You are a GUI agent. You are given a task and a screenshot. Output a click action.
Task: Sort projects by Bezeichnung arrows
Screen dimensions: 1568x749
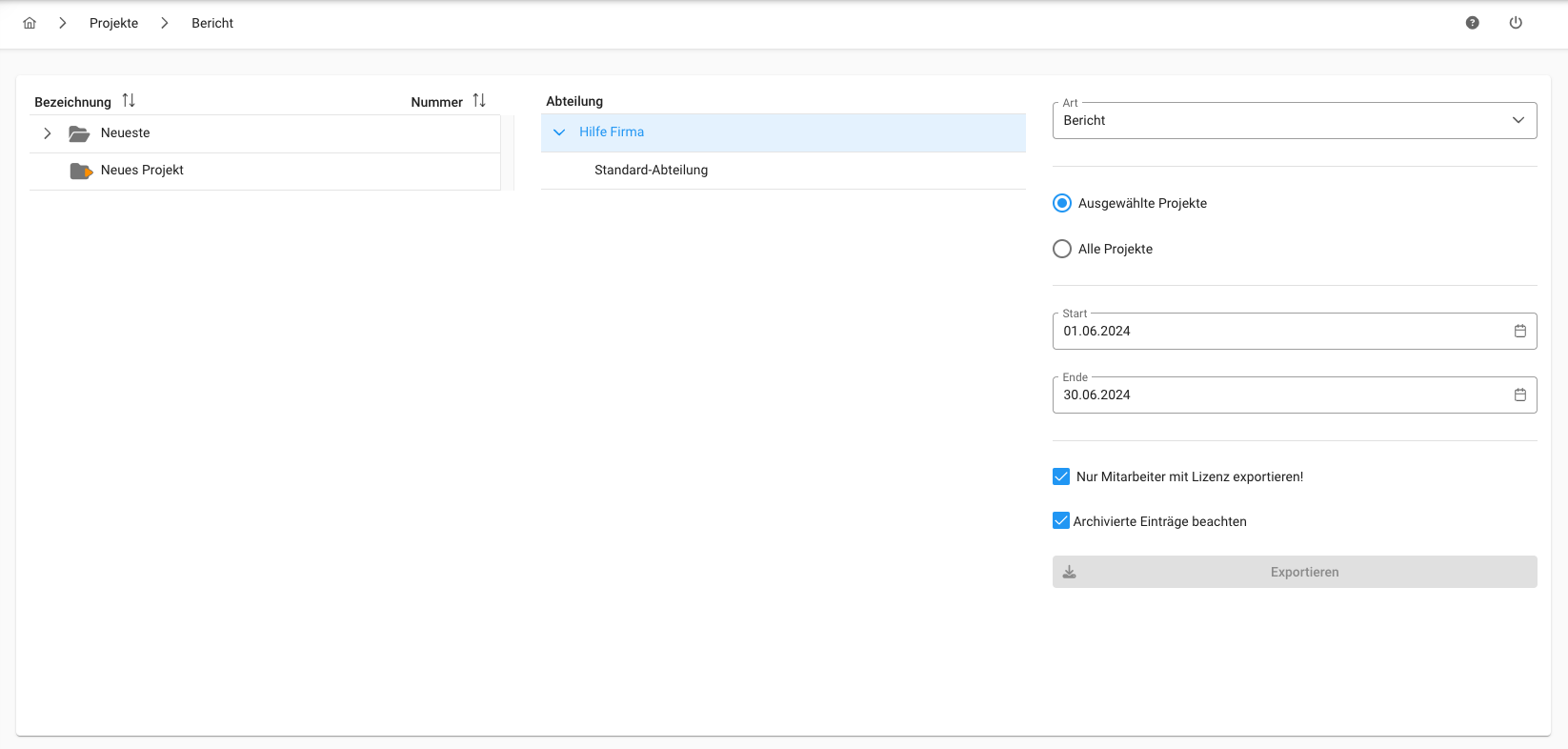click(129, 101)
